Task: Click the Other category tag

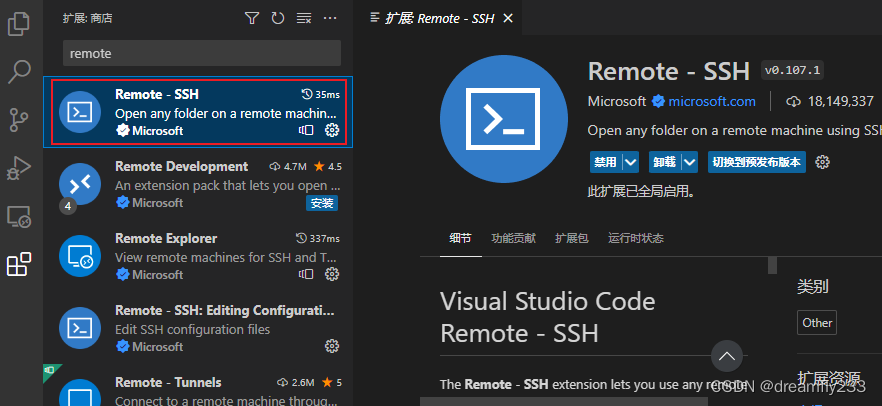Action: pos(817,323)
